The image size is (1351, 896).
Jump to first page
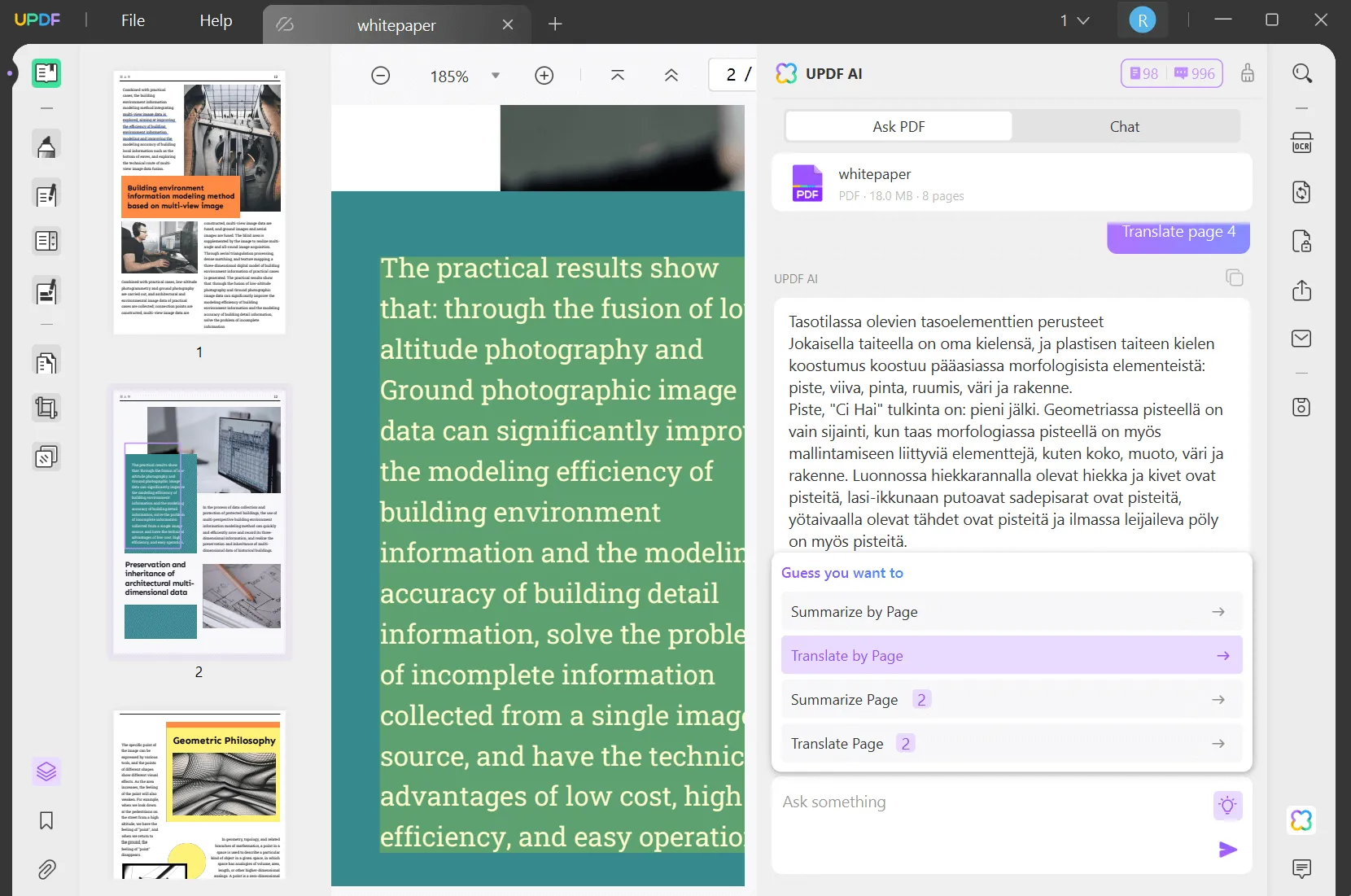click(618, 76)
